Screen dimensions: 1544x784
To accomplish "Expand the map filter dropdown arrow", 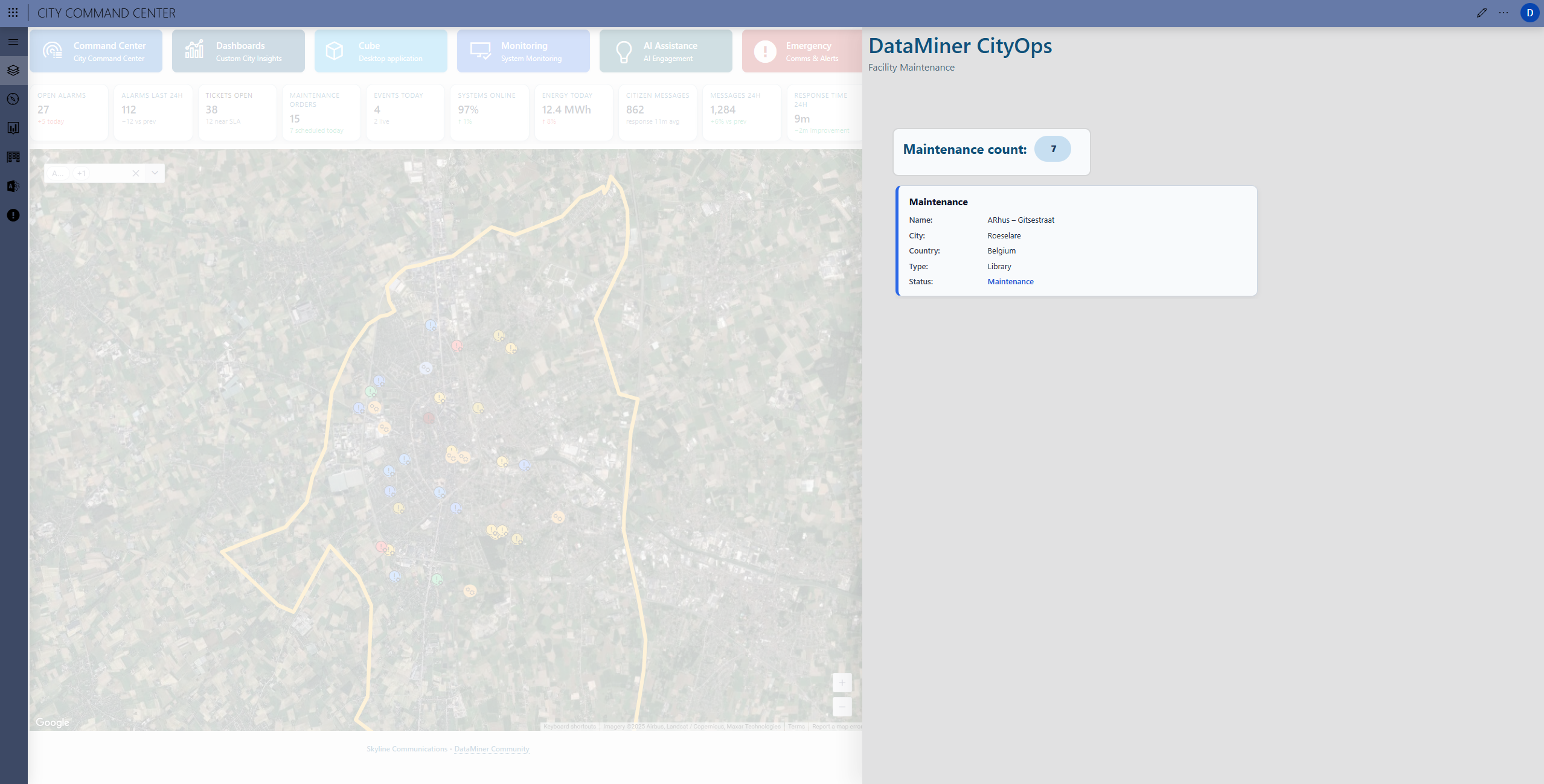I will [155, 173].
